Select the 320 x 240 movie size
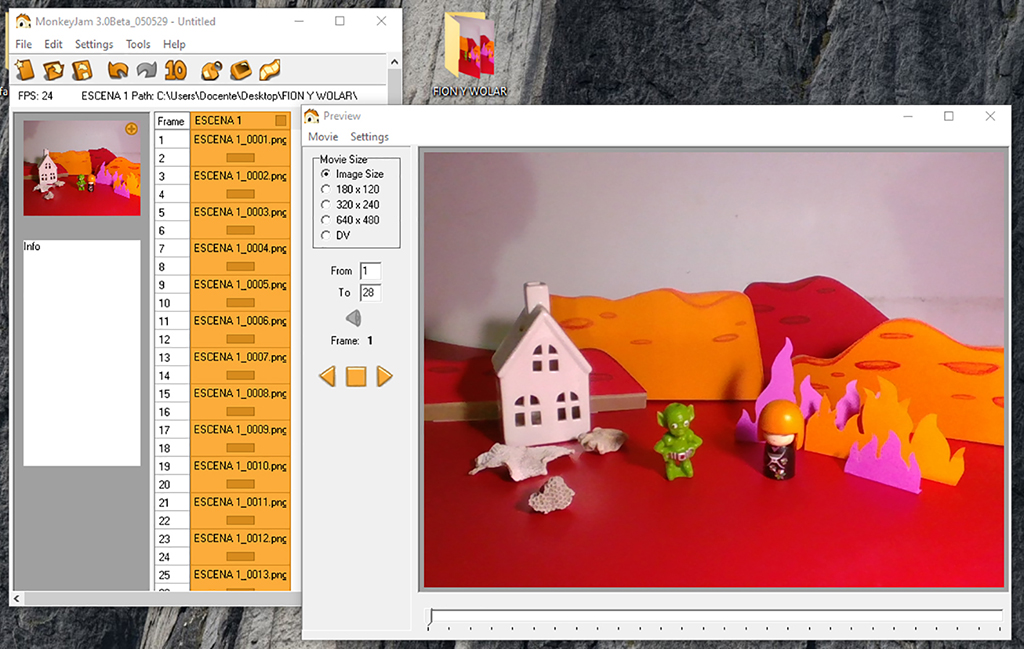Viewport: 1024px width, 649px height. [325, 204]
